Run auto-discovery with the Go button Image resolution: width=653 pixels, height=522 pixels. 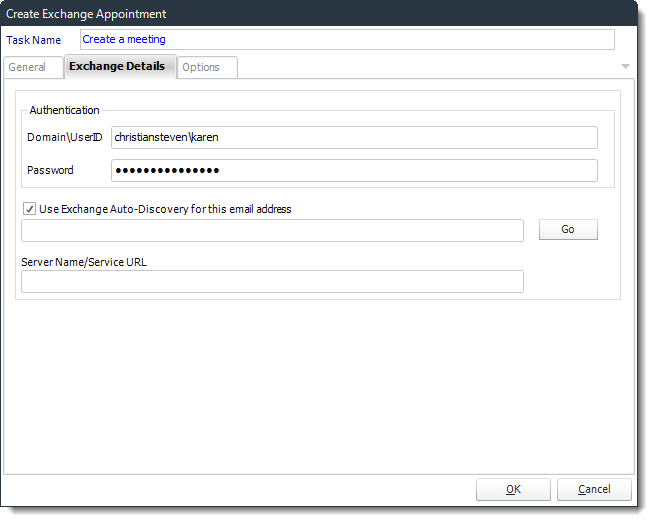coord(568,230)
